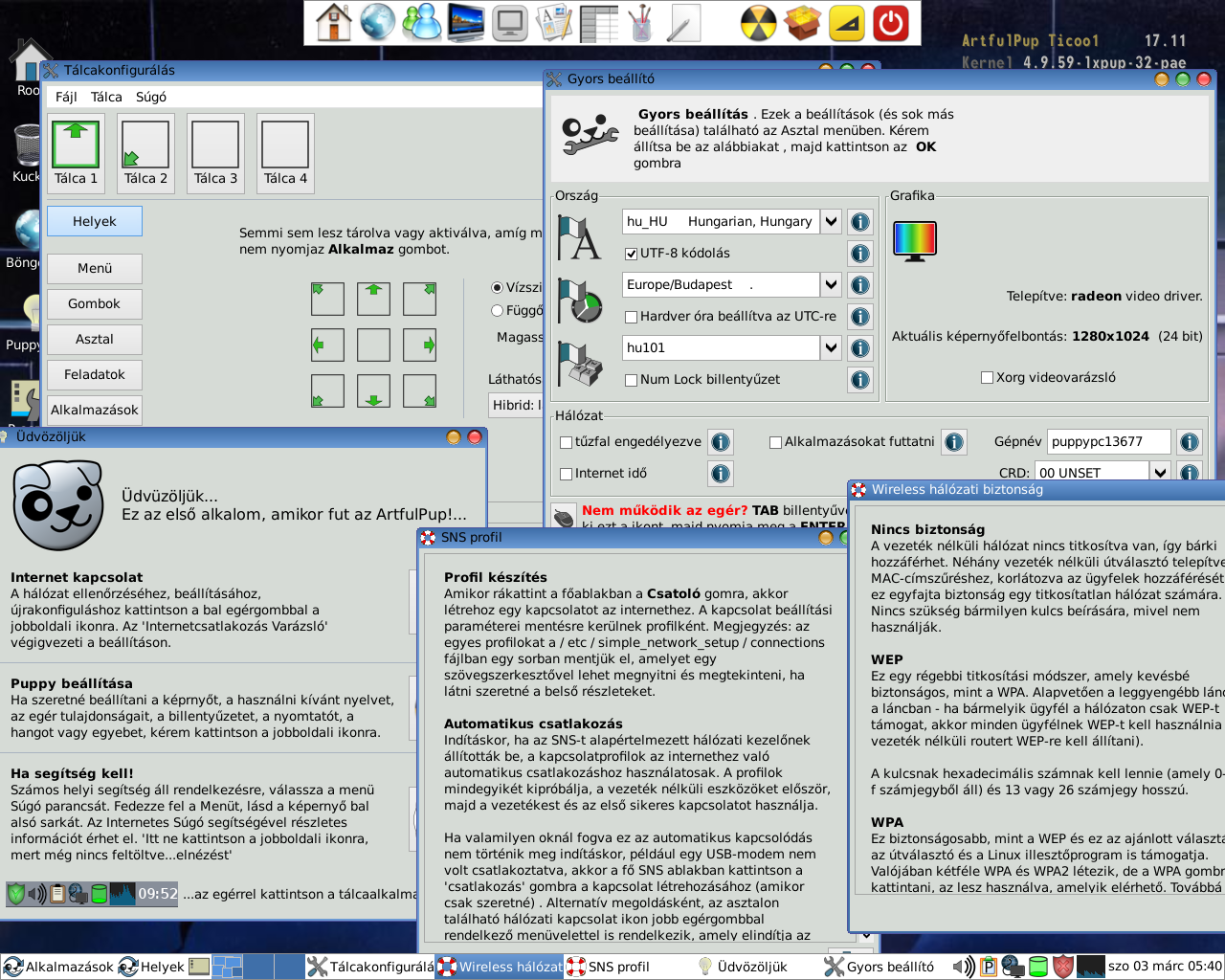Click the grey monitor launcher icon
This screenshot has height=980, width=1225.
click(511, 22)
